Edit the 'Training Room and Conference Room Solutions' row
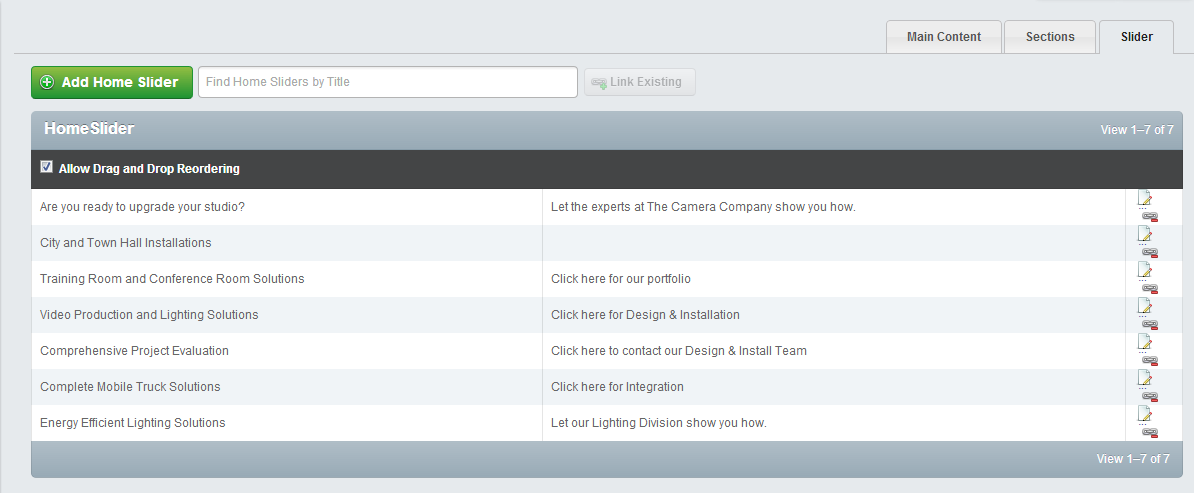The height and width of the screenshot is (493, 1194). pyautogui.click(x=1145, y=270)
